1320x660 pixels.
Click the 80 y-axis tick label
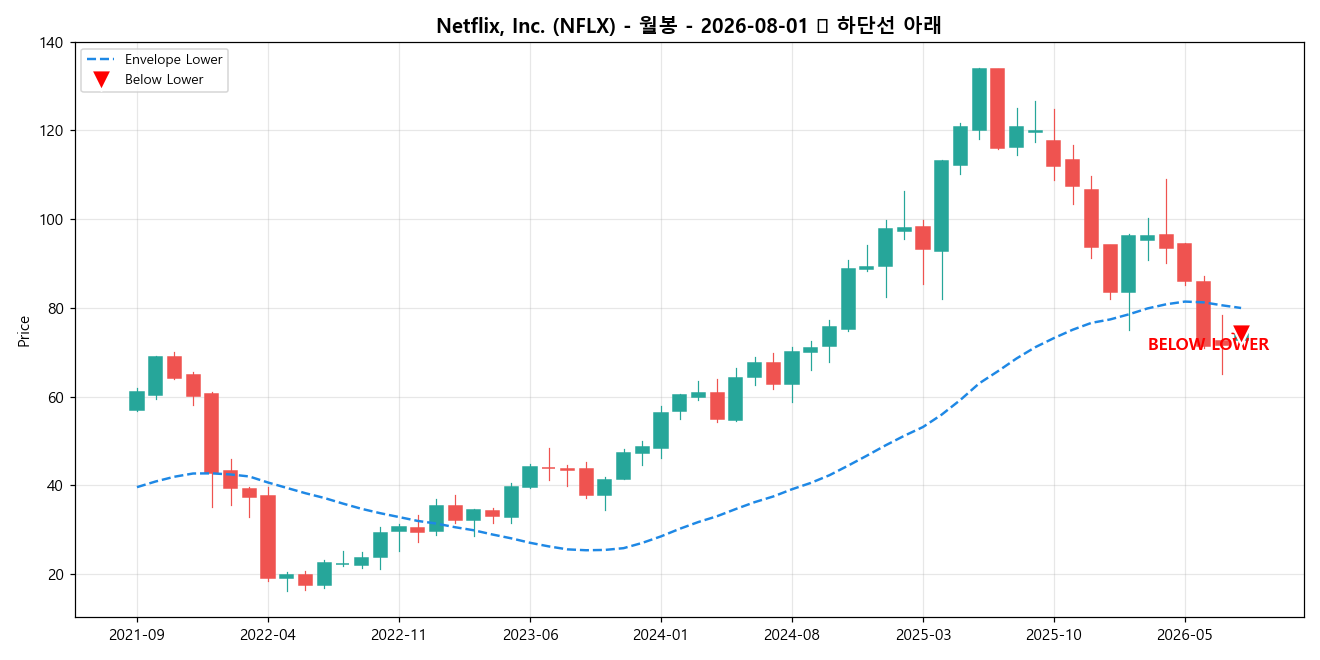tap(56, 309)
